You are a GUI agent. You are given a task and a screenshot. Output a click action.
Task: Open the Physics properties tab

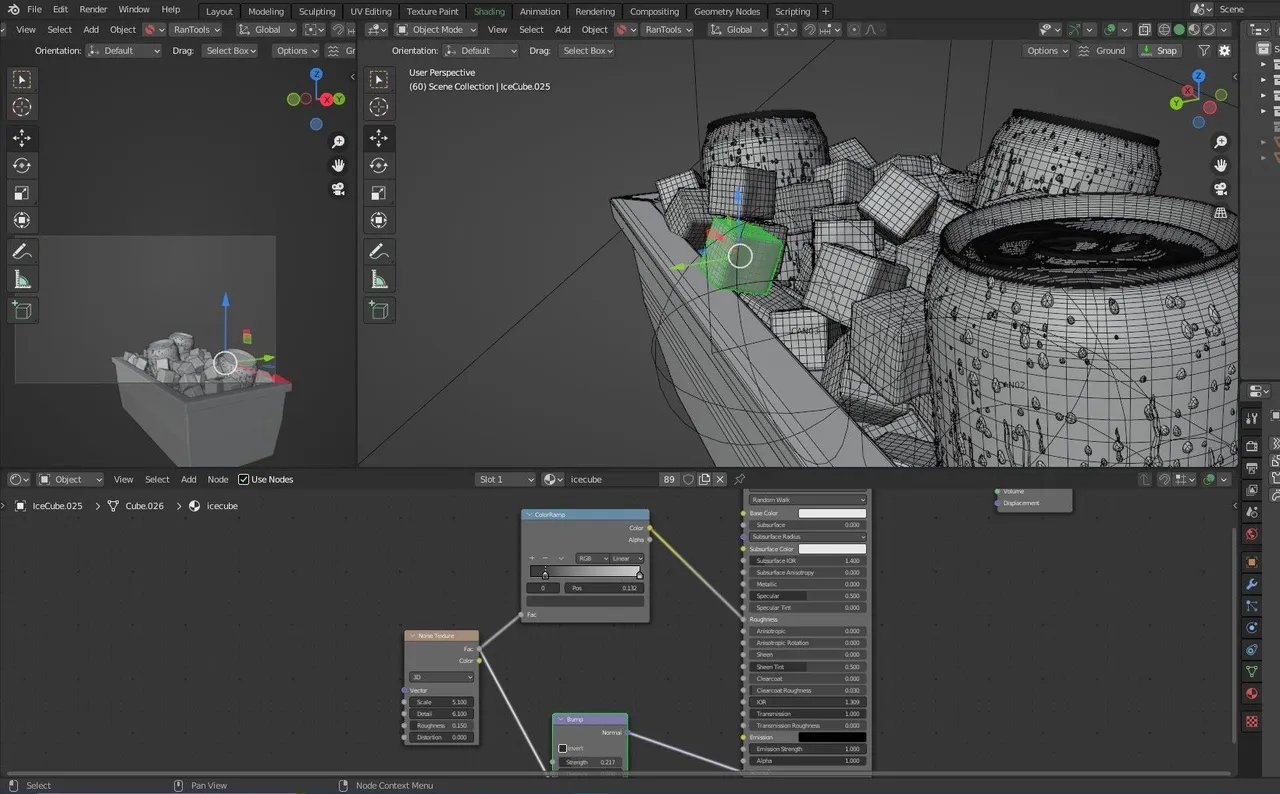coord(1251,628)
